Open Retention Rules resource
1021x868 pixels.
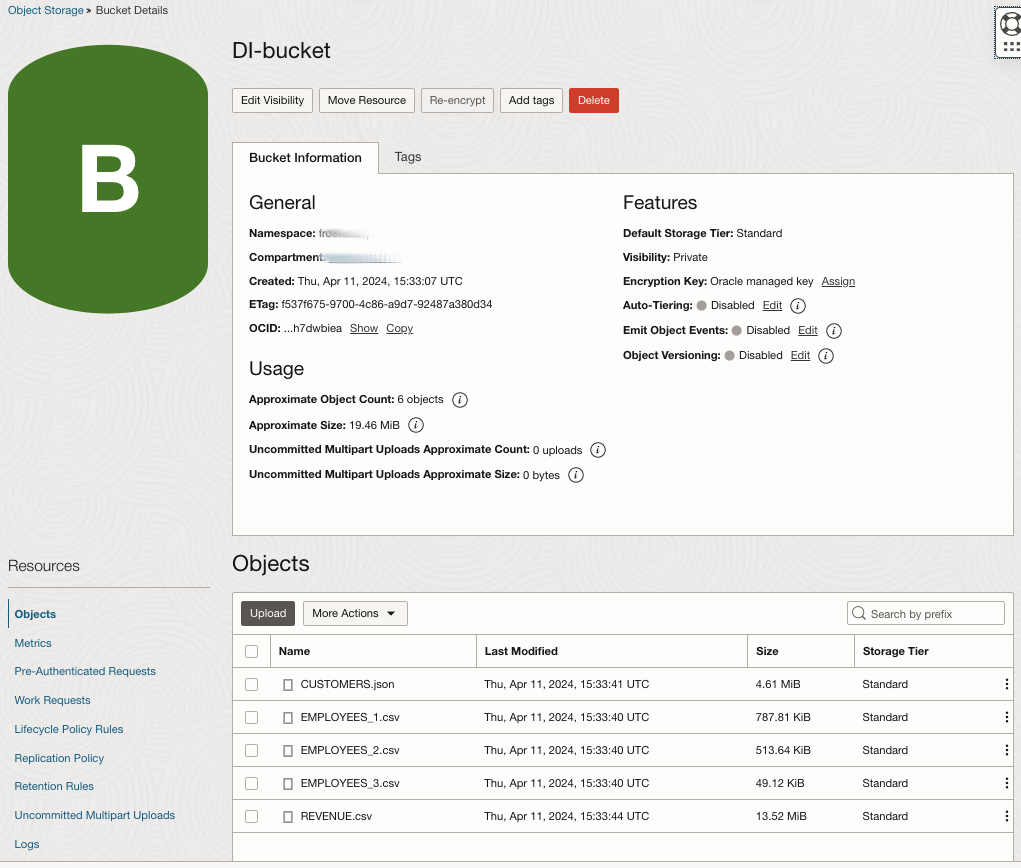[x=54, y=787]
